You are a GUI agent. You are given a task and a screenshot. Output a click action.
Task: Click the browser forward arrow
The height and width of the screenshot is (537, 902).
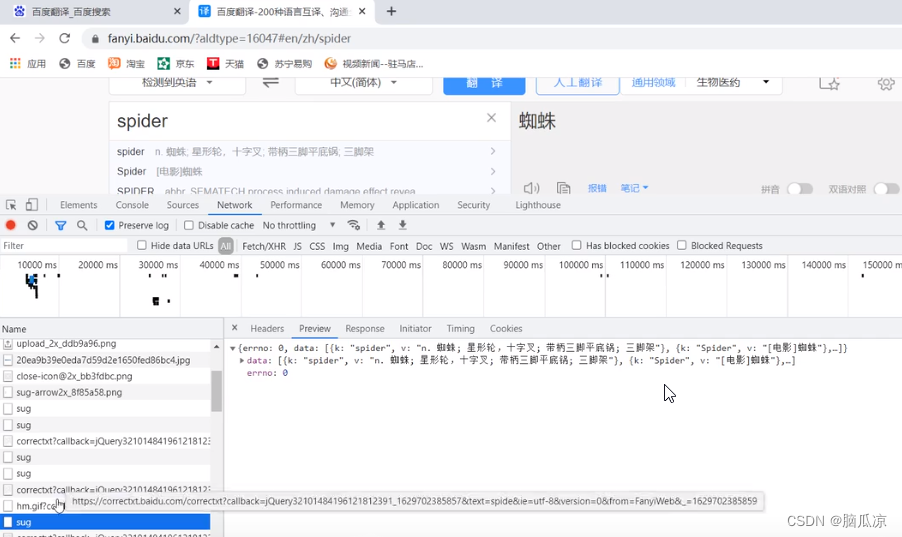pyautogui.click(x=40, y=38)
